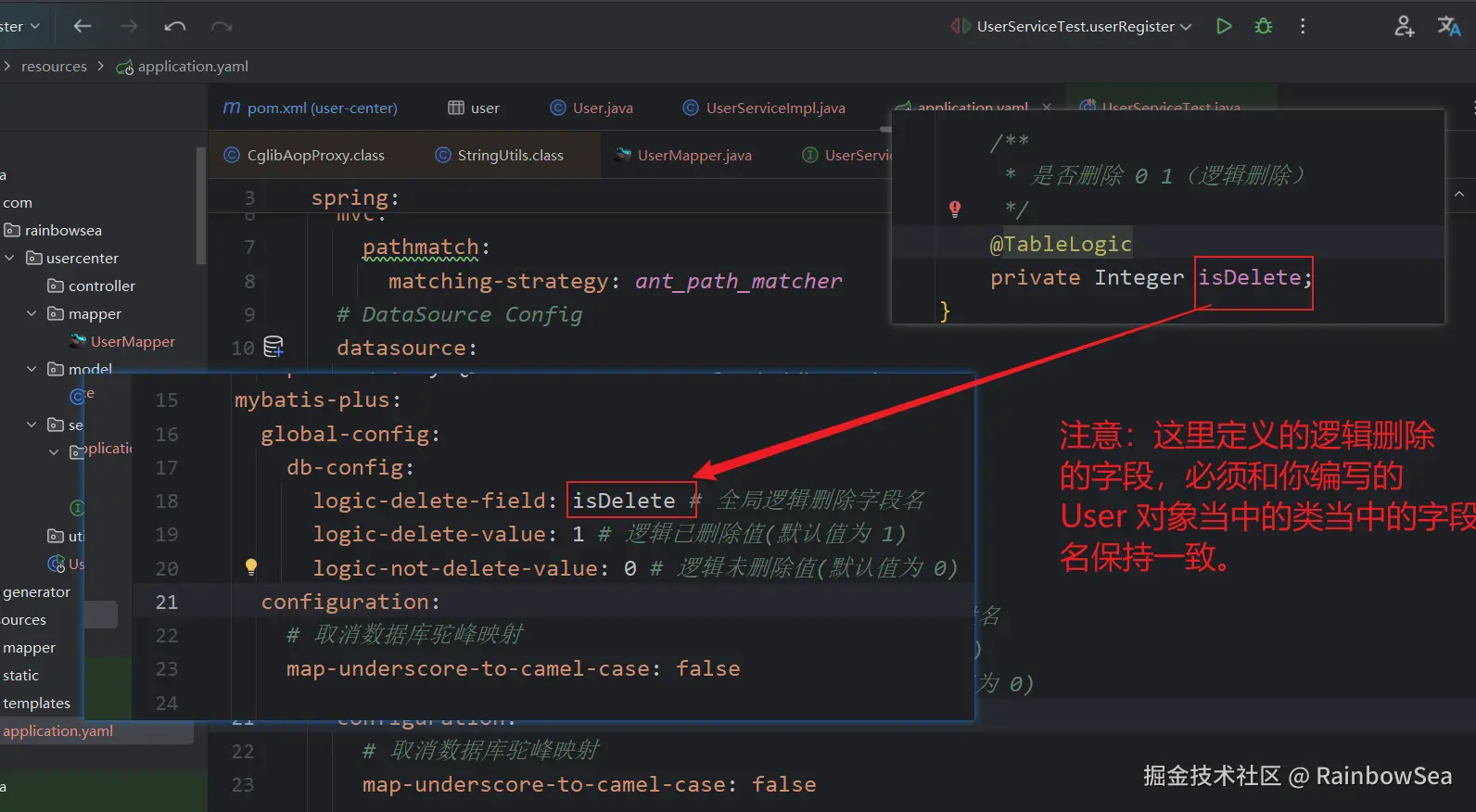Viewport: 1476px width, 812px height.
Task: Open the controller package
Action: pos(92,285)
